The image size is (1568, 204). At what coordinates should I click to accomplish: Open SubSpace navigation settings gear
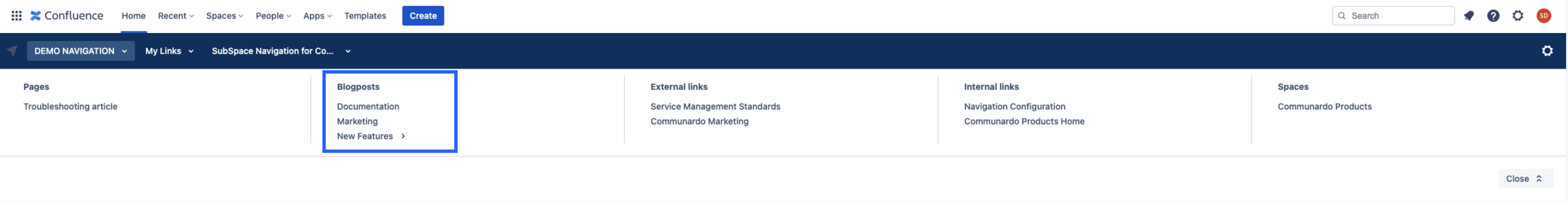[1547, 51]
